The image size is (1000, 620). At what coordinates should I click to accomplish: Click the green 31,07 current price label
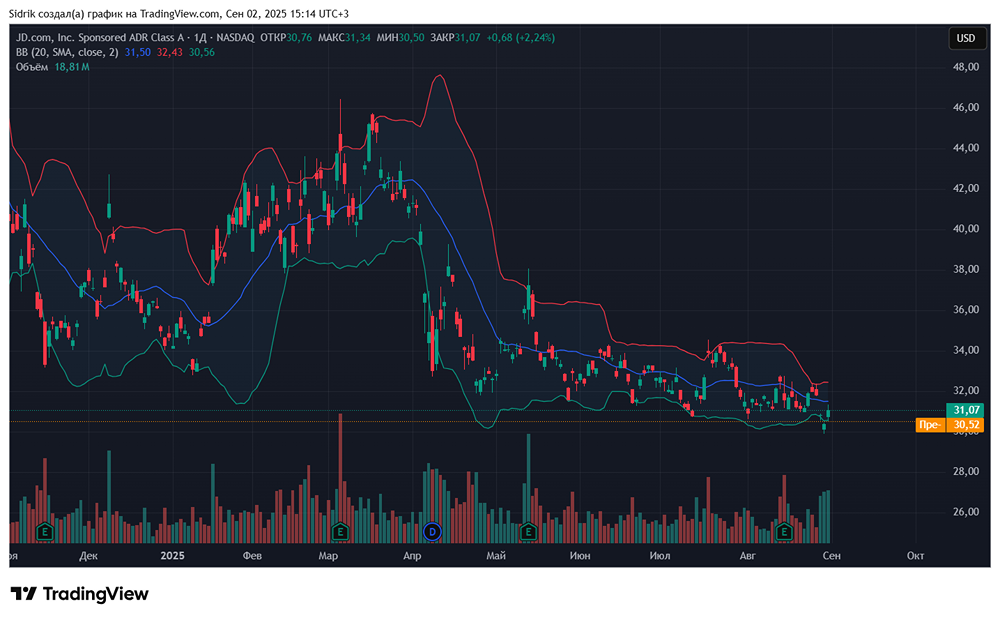pyautogui.click(x=966, y=410)
